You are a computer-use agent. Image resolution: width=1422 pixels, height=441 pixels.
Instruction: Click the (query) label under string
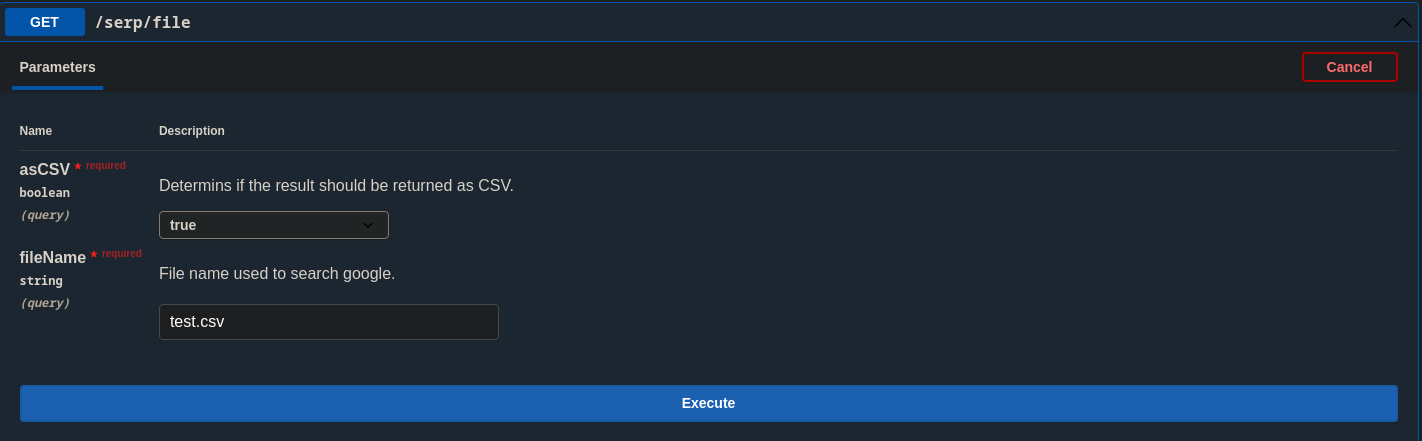[45, 303]
